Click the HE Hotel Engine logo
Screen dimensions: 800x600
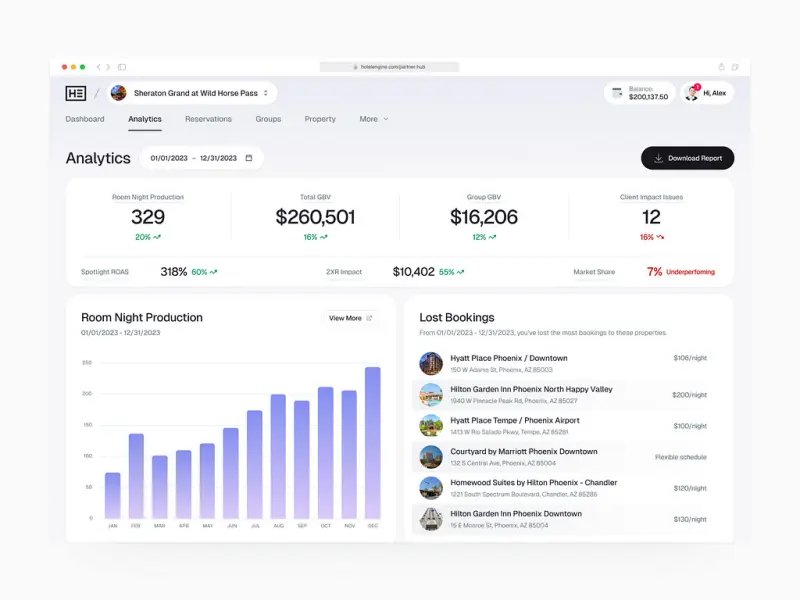click(76, 93)
